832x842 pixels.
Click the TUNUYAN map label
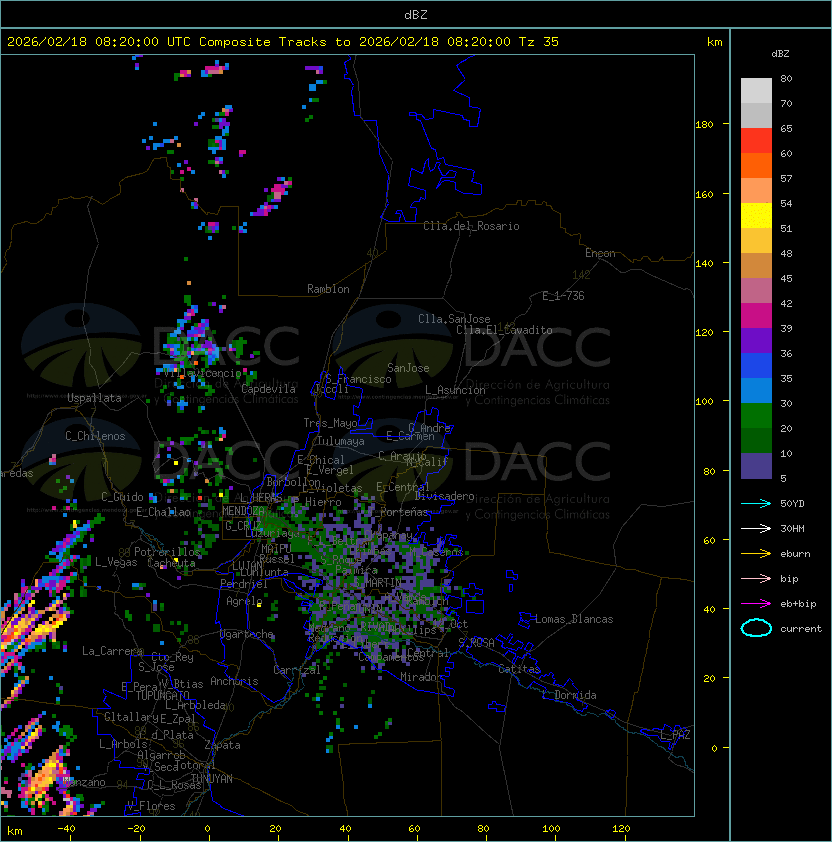coord(212,778)
